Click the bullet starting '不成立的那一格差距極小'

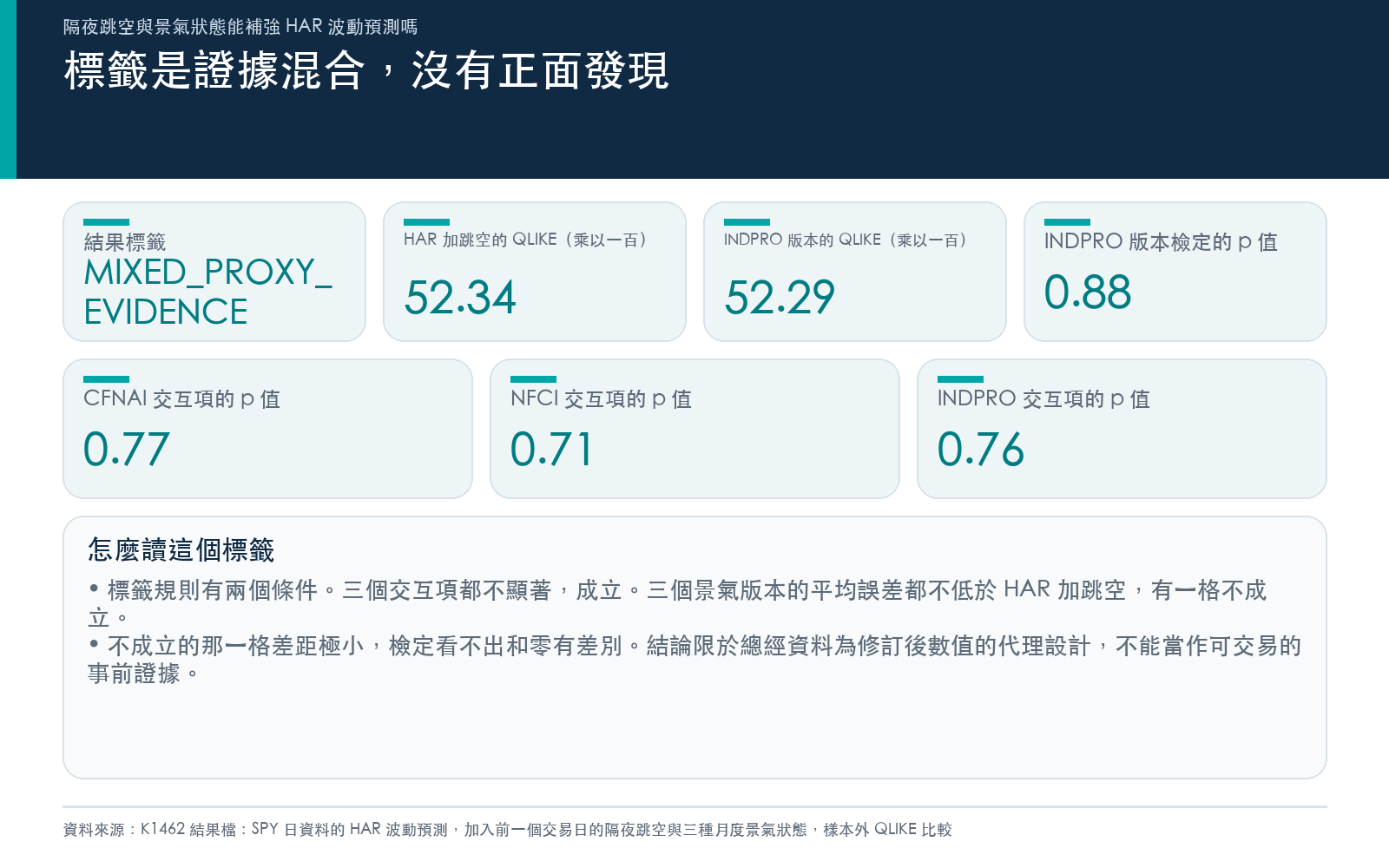[694, 660]
